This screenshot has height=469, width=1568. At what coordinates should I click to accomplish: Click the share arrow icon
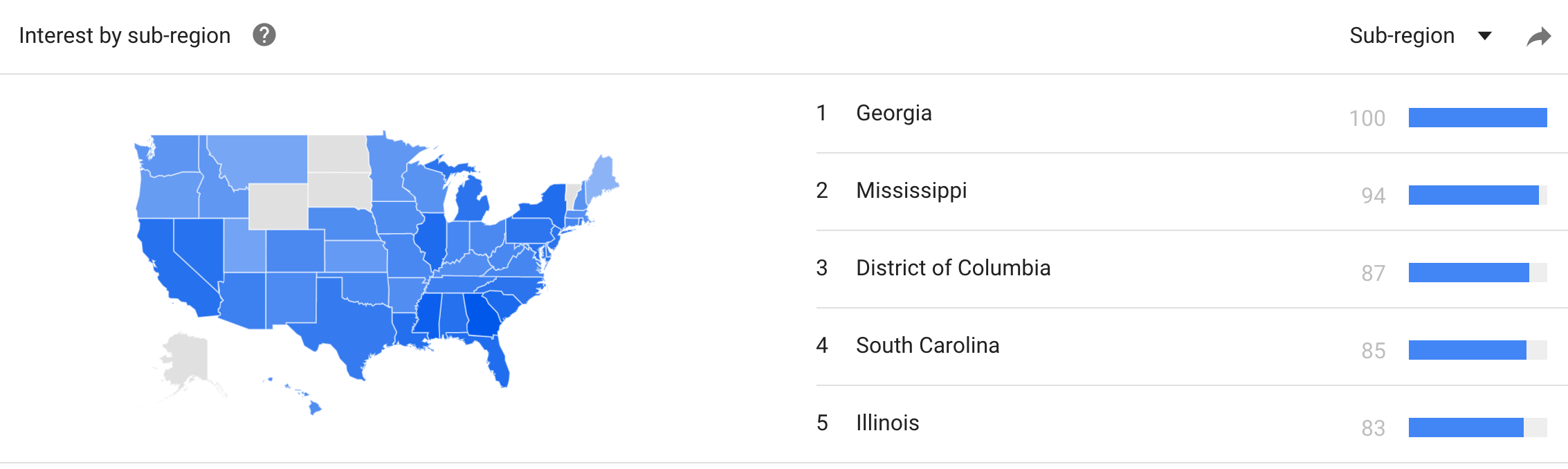[1538, 36]
